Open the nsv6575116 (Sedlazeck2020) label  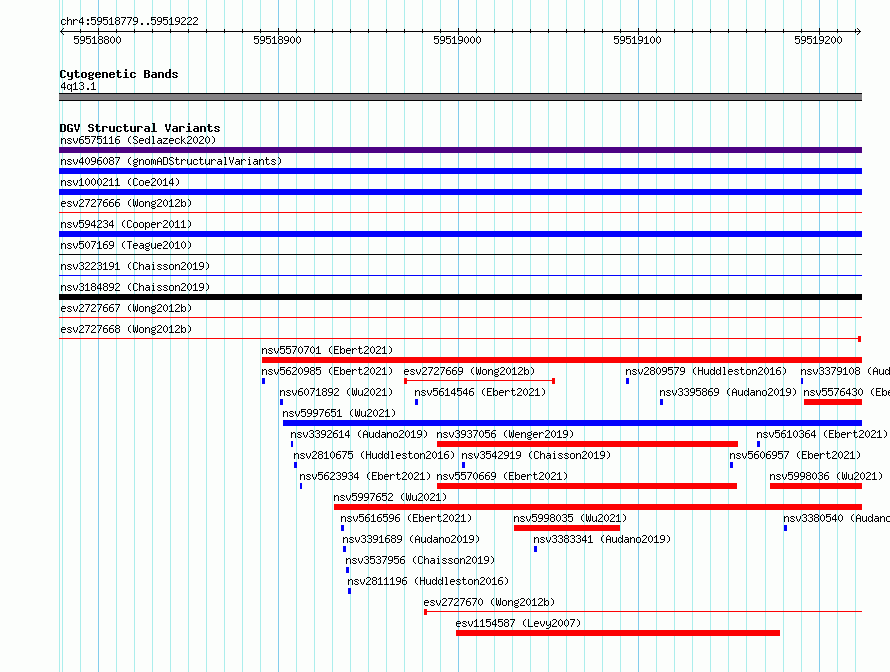click(138, 140)
